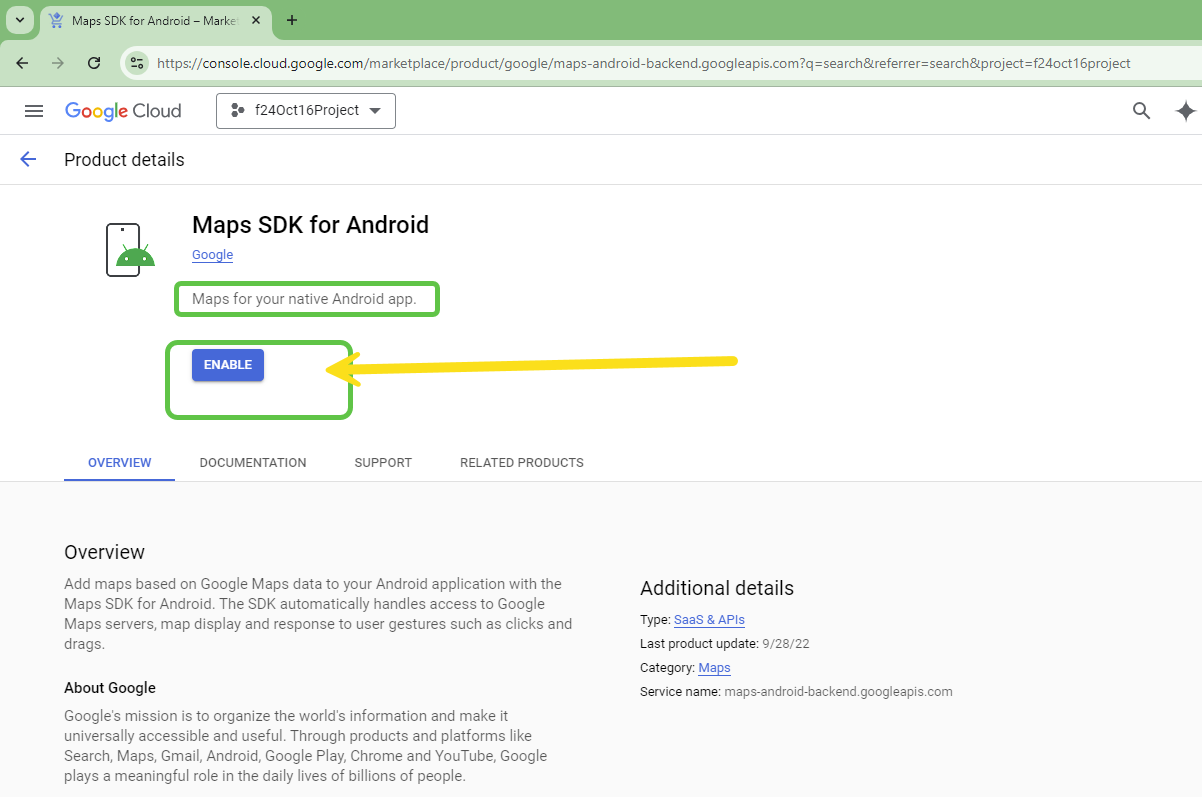The image size is (1202, 797).
Task: Click the About Google subheading
Action: click(x=110, y=688)
